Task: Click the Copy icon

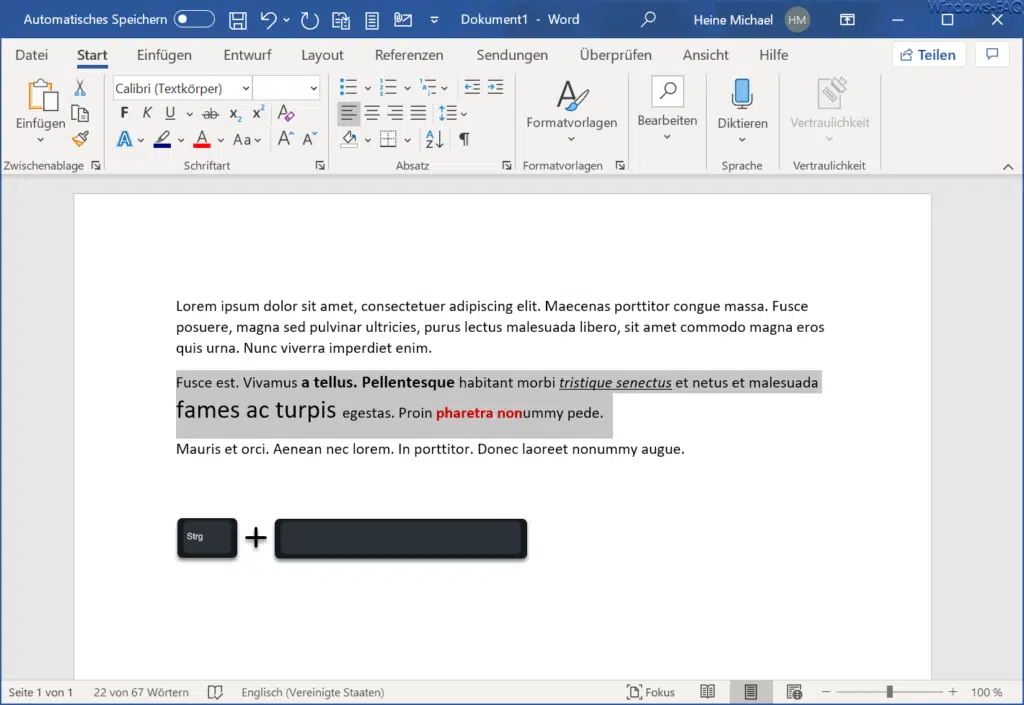Action: [x=80, y=114]
